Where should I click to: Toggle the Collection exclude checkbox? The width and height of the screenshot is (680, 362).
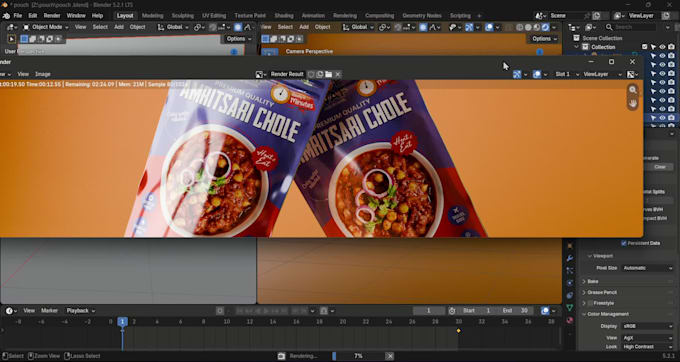point(644,47)
